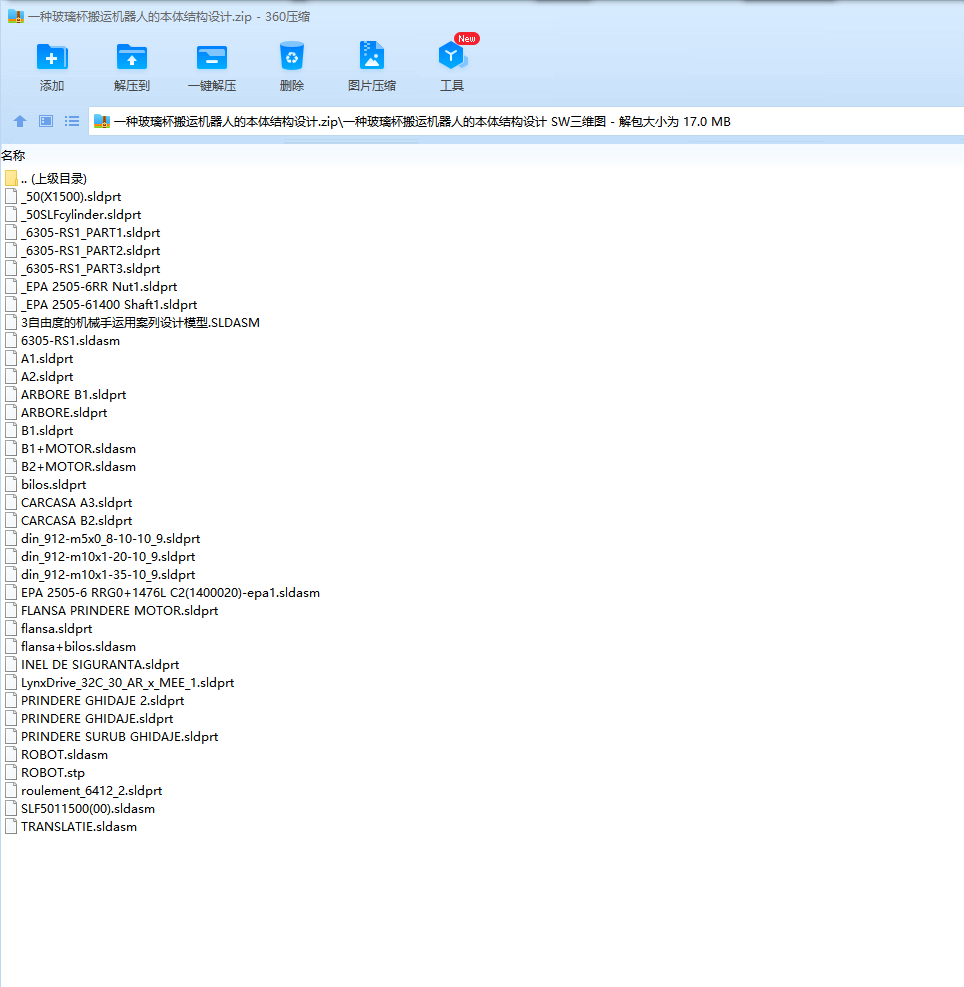This screenshot has height=987, width=964.
Task: Select file roulement_6412_2.sldprt
Action: click(91, 791)
